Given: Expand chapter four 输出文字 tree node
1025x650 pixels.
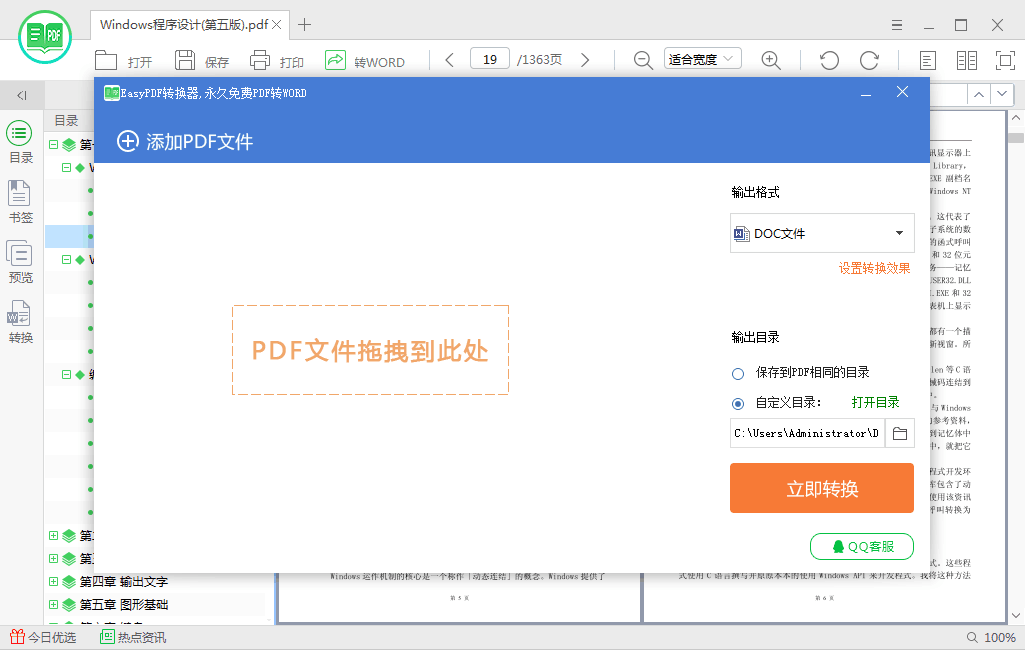Looking at the screenshot, I should [54, 581].
